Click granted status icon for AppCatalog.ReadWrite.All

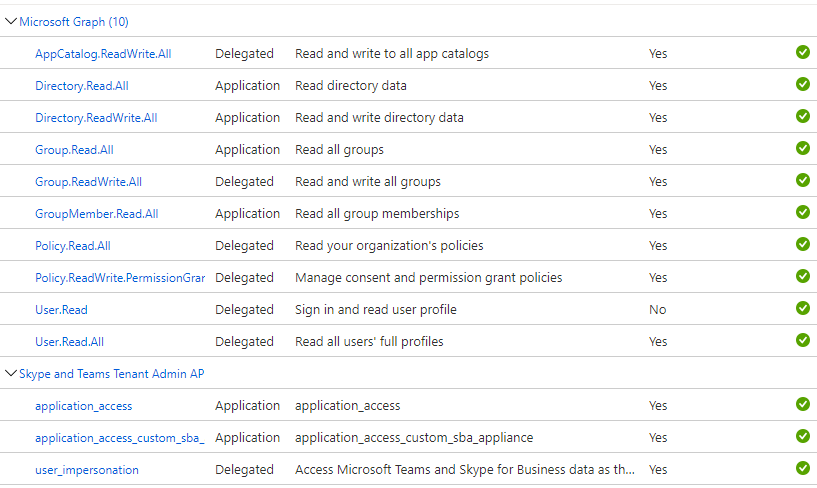tap(803, 52)
